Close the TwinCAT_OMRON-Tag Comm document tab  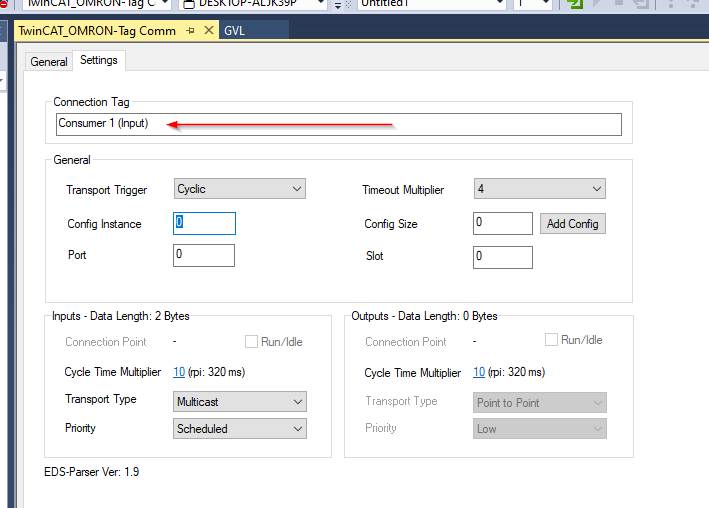(208, 30)
